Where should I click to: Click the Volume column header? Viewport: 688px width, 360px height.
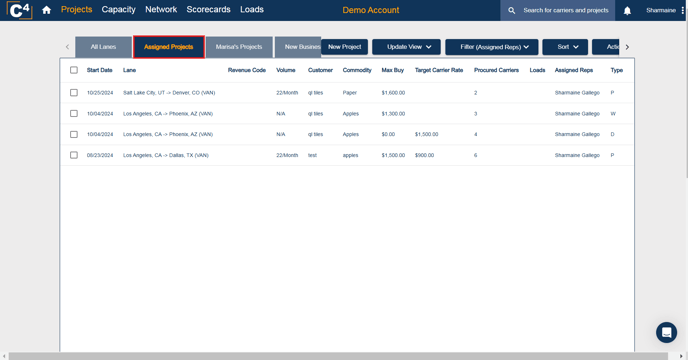tap(286, 70)
